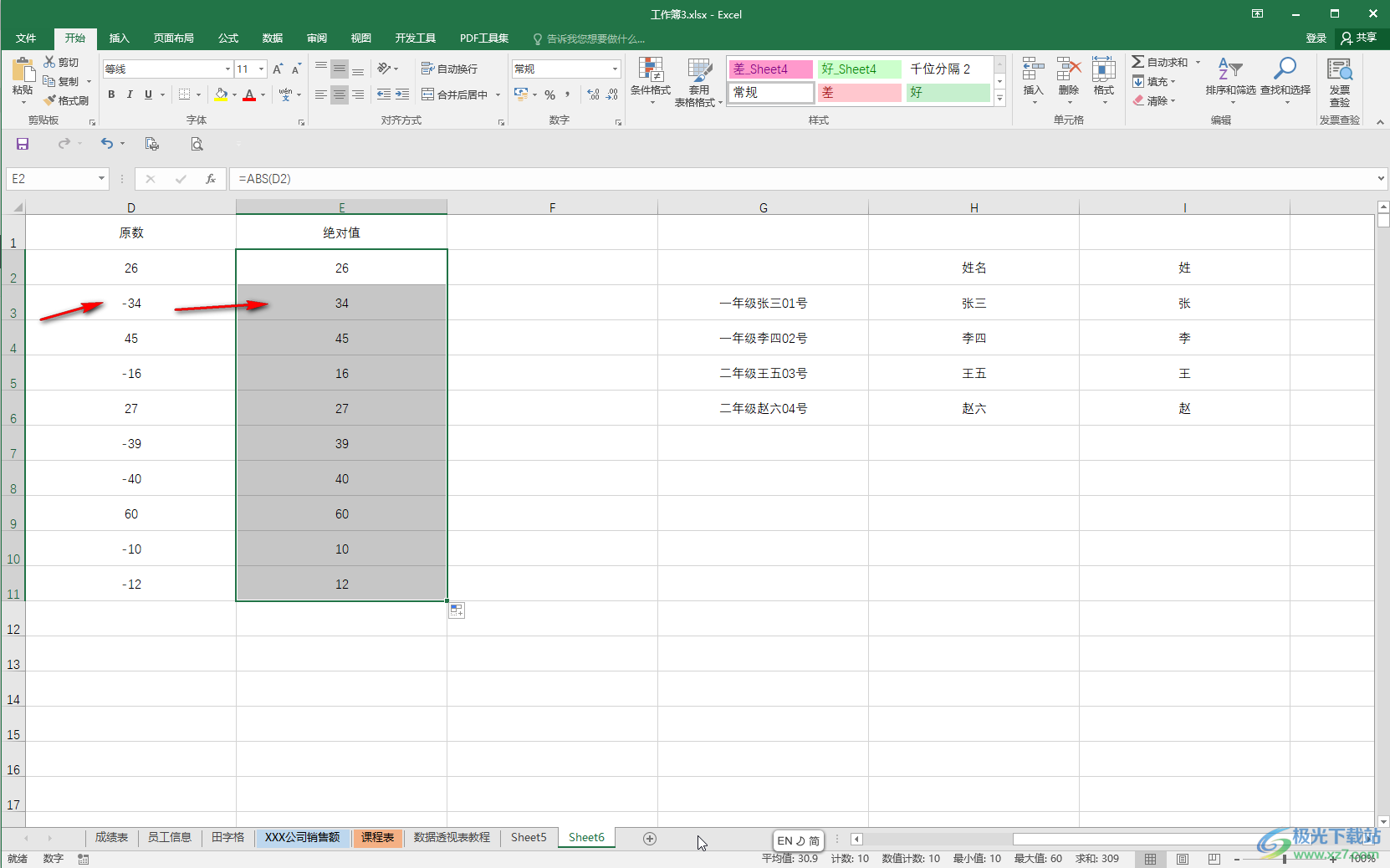Open the File (文件) tab

pyautogui.click(x=26, y=38)
